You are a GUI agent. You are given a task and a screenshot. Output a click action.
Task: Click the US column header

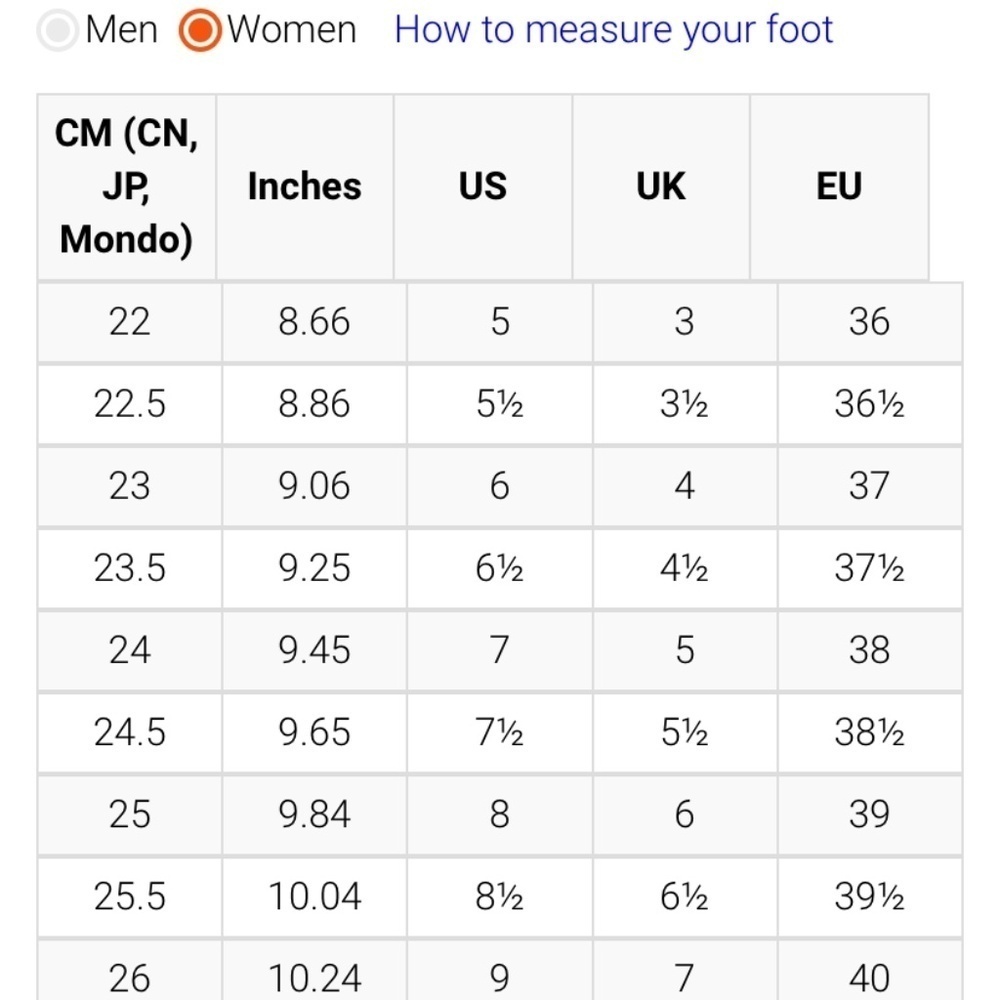pos(483,187)
